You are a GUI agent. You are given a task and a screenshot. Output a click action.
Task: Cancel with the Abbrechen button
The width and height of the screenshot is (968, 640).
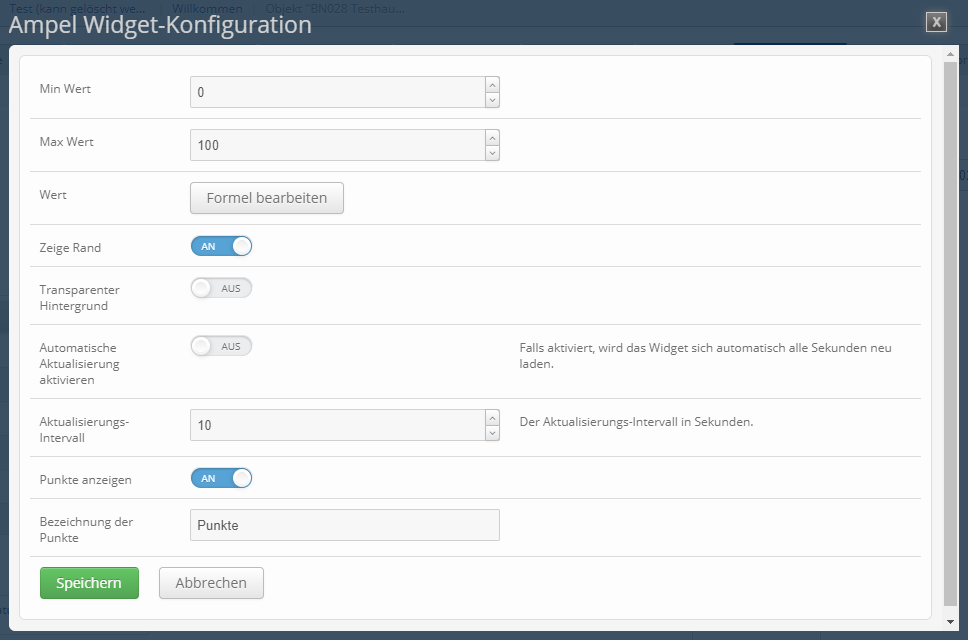(211, 583)
